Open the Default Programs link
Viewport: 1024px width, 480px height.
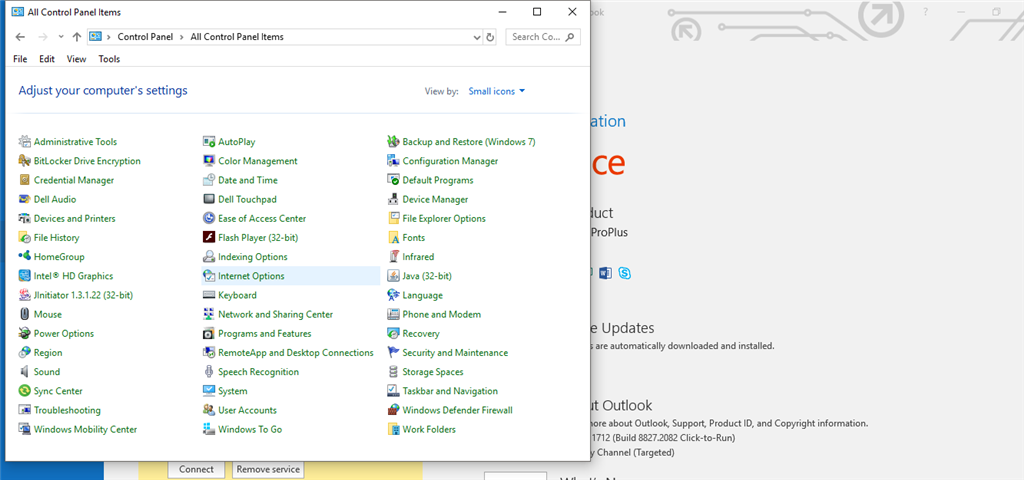pos(438,180)
